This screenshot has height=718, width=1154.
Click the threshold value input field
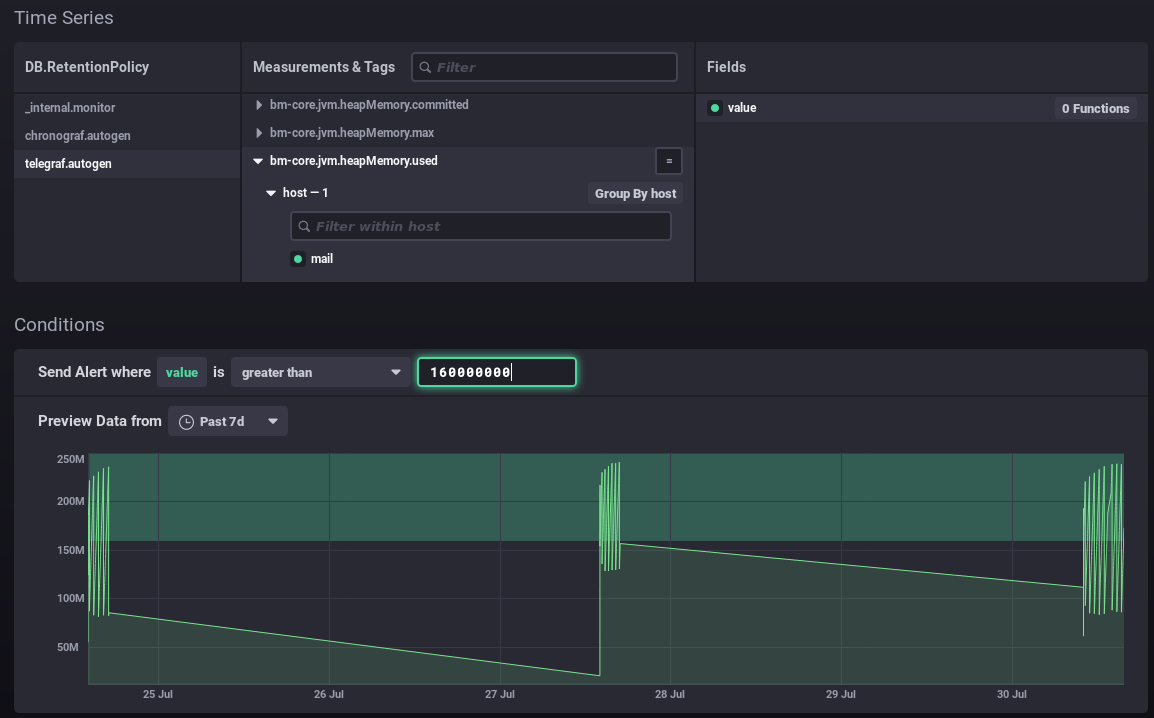point(496,372)
